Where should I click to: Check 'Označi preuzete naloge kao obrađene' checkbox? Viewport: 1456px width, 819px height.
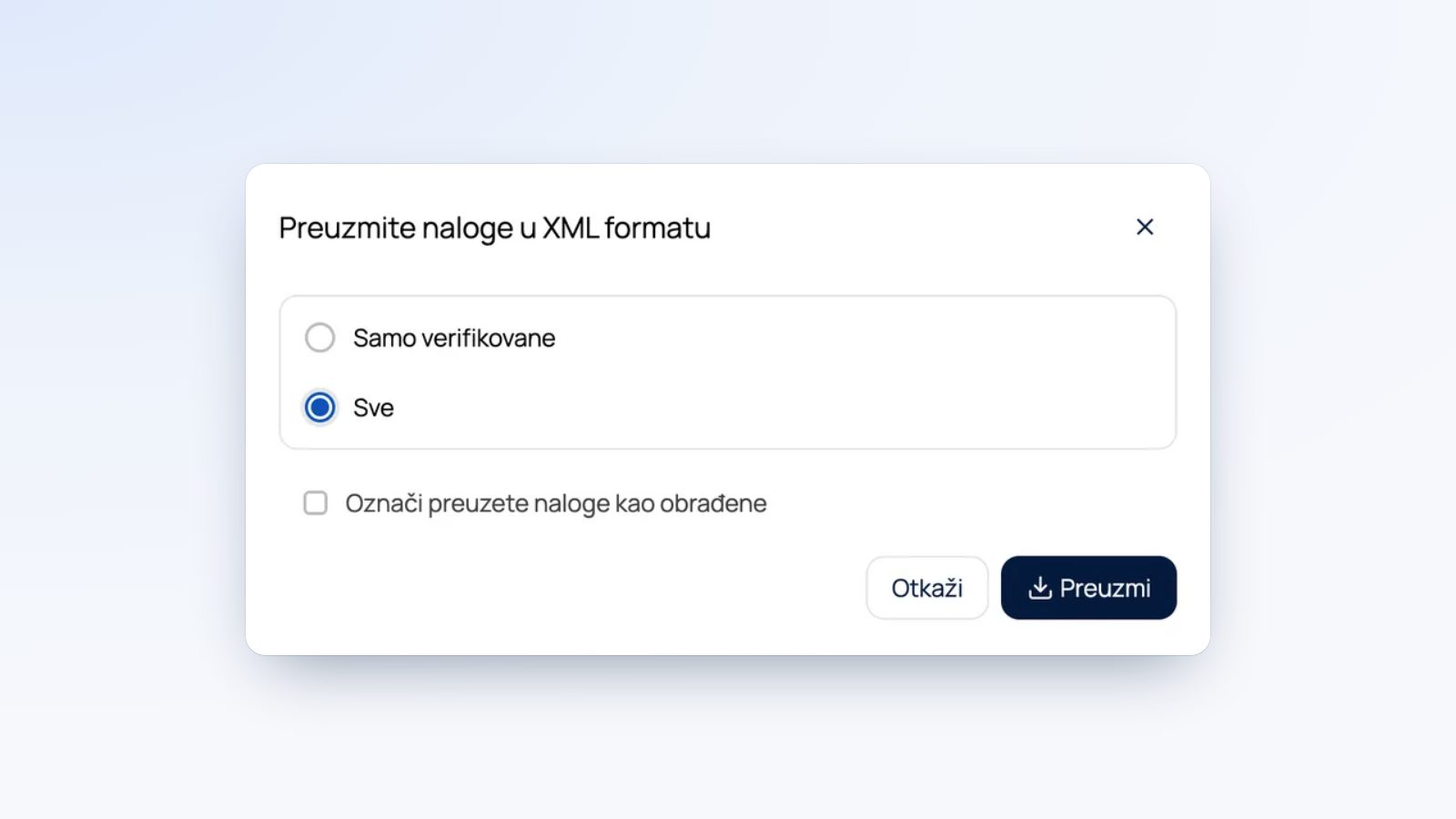[316, 503]
